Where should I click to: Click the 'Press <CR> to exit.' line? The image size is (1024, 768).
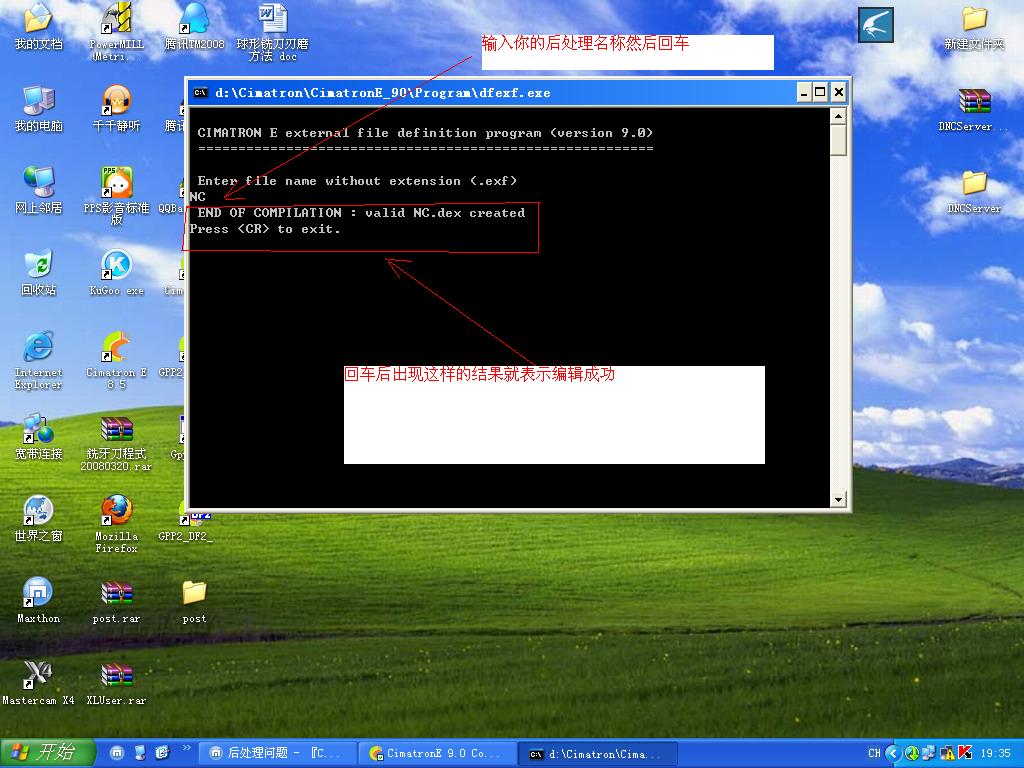[265, 229]
